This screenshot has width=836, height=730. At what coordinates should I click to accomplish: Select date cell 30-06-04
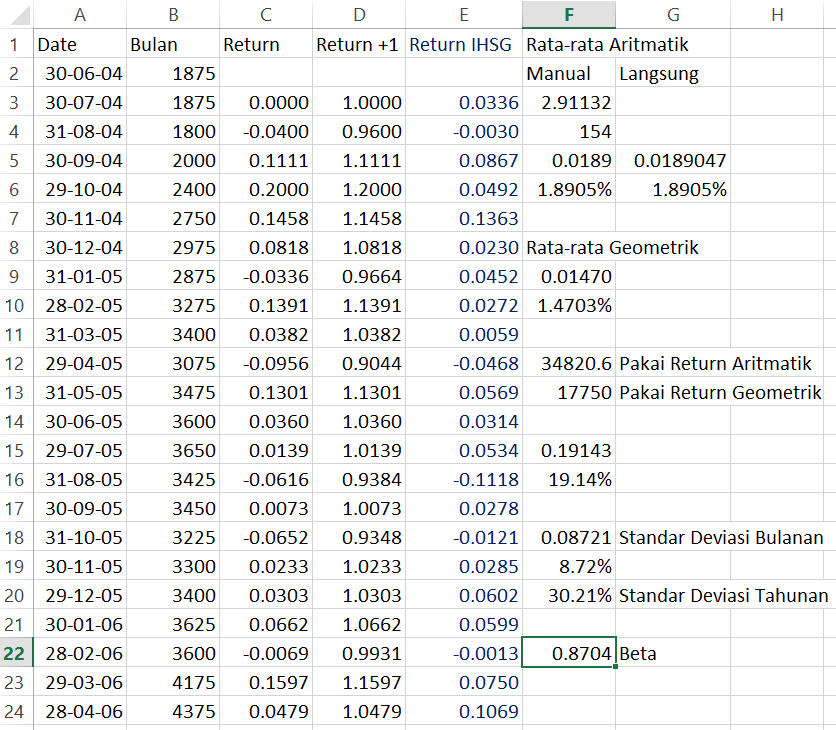80,74
